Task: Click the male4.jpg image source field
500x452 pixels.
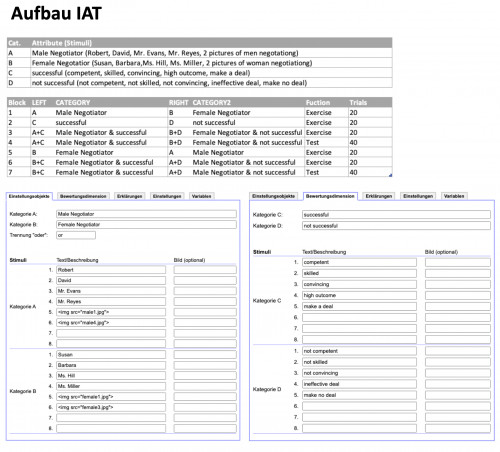Action: 111,323
